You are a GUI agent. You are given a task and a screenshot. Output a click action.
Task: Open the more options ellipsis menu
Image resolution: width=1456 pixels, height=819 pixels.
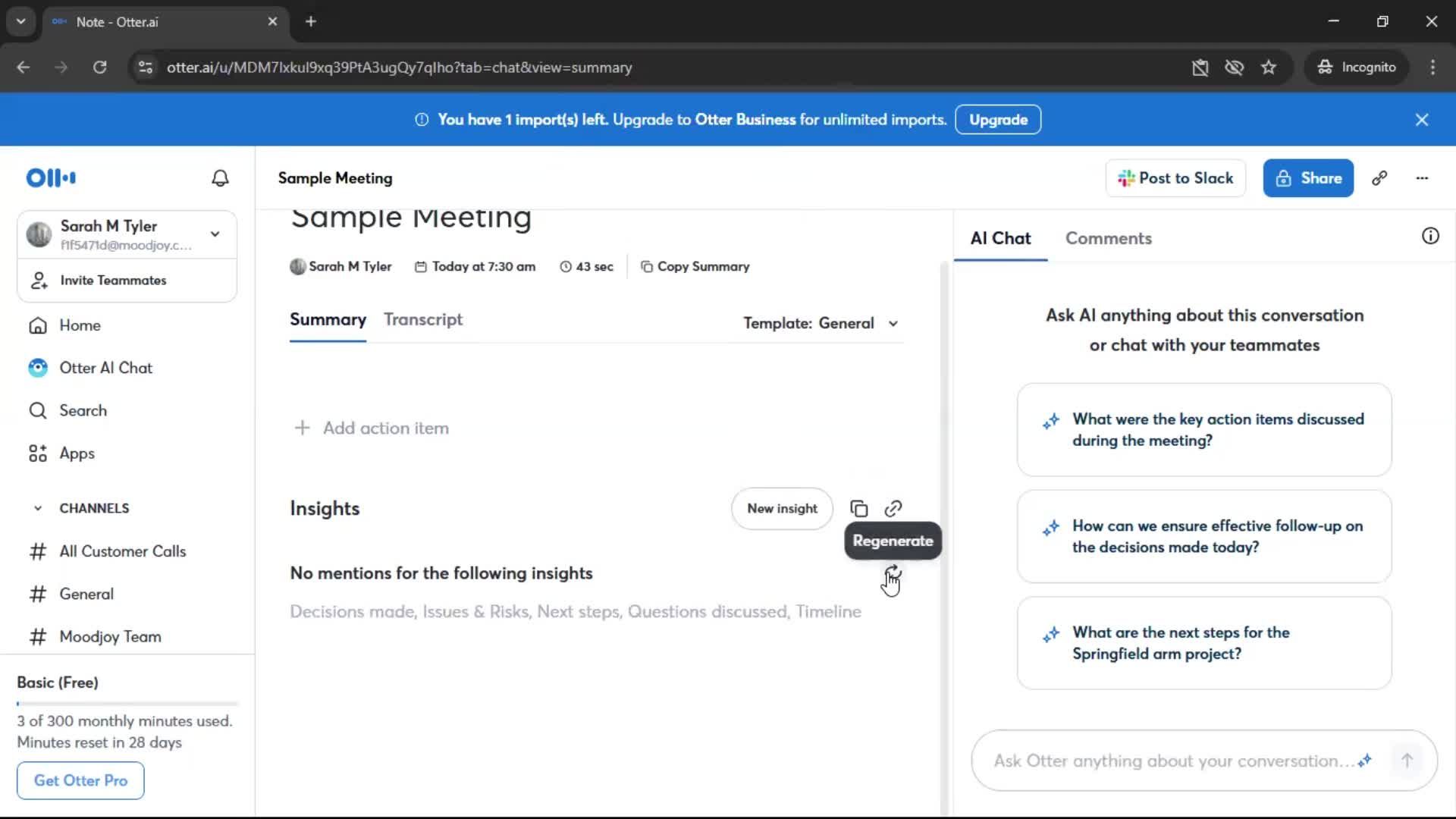point(1422,178)
